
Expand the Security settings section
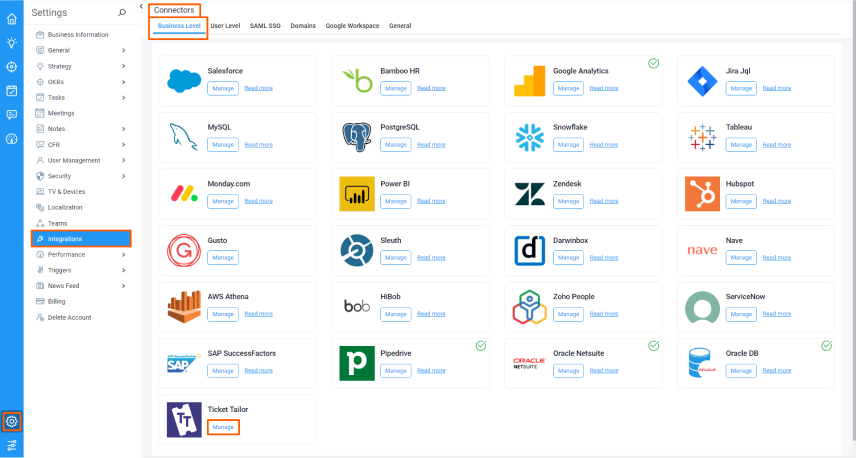(124, 176)
